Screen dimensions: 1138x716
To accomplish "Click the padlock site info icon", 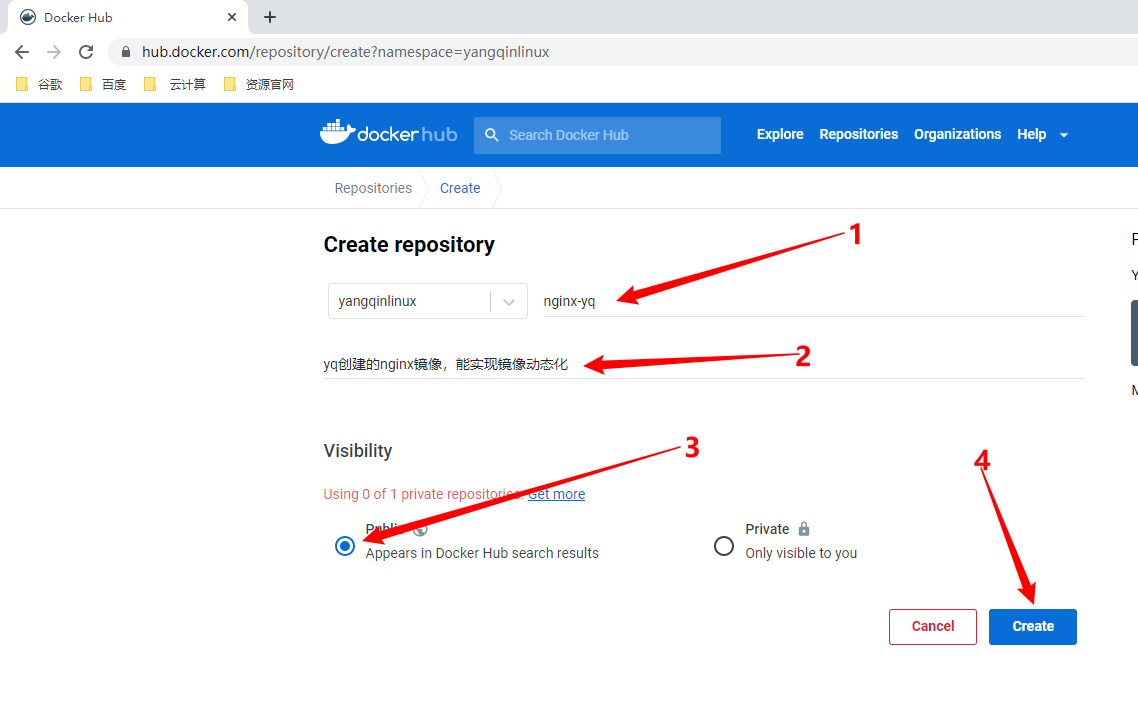I will [x=125, y=52].
